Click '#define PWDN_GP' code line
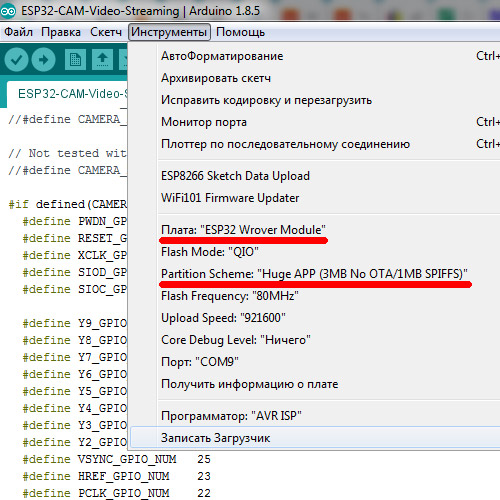500x500 pixels. tap(75, 221)
